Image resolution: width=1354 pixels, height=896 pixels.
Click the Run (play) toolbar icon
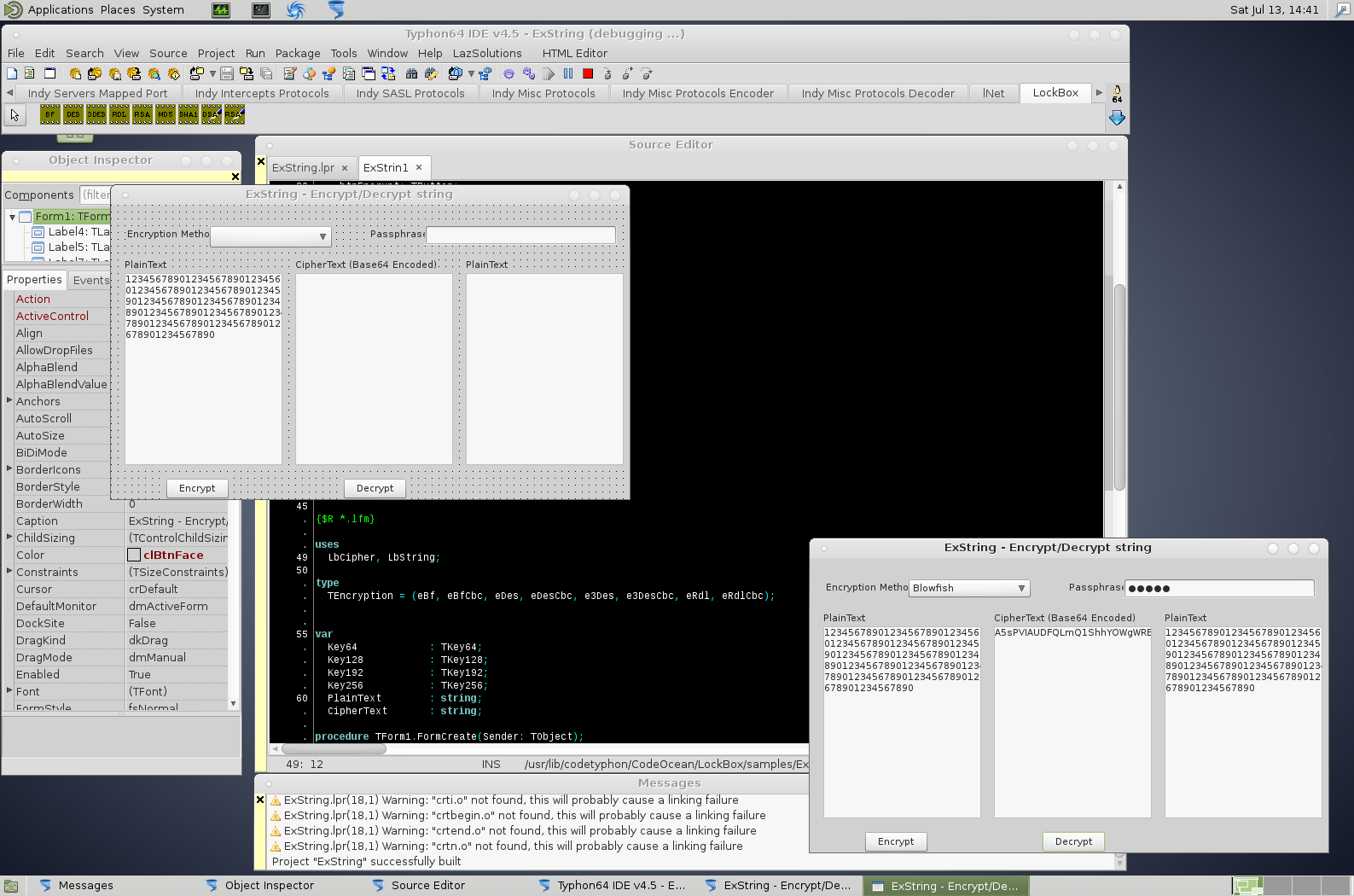(x=549, y=74)
